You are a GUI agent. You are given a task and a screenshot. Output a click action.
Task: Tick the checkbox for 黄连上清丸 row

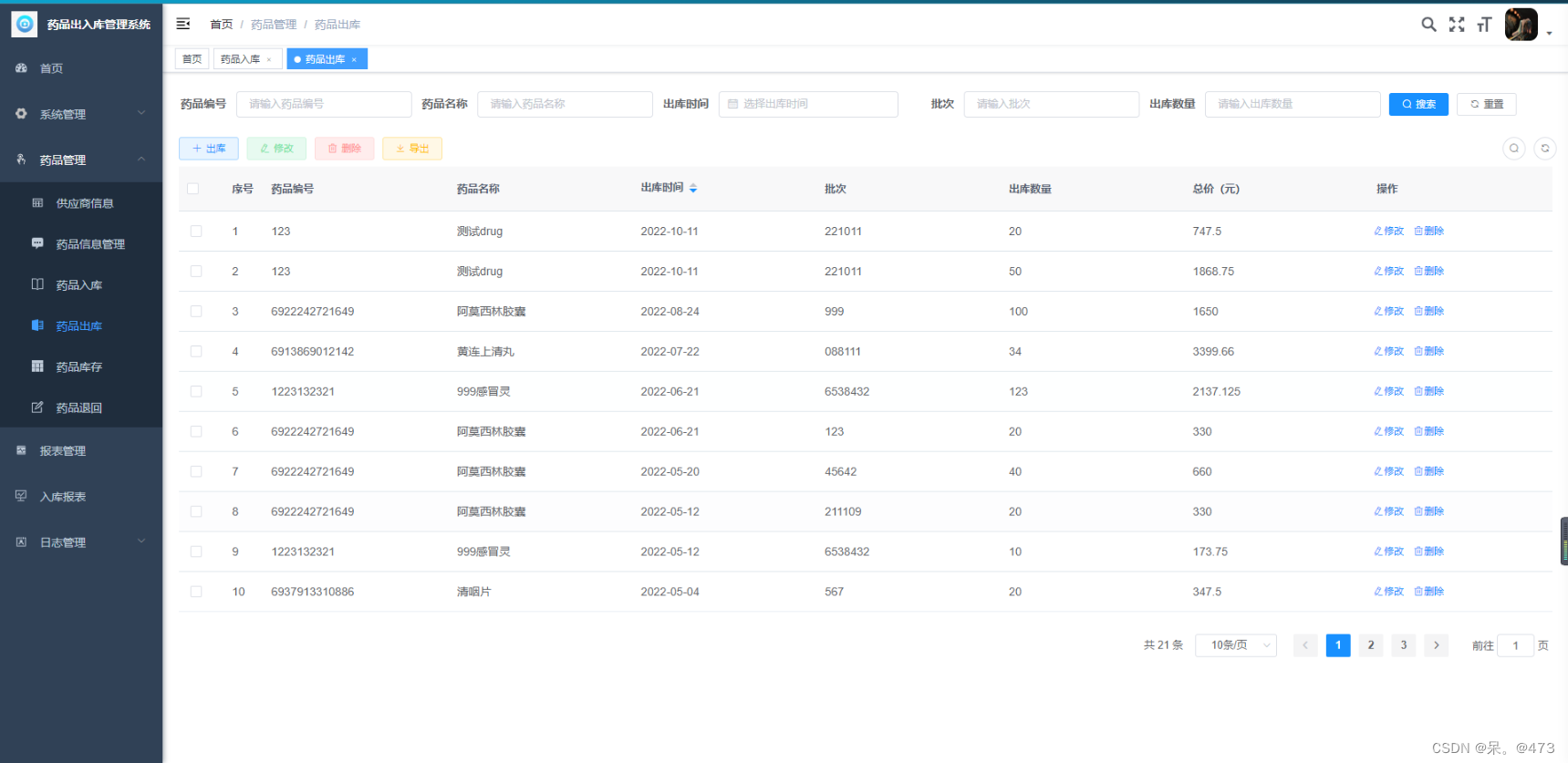[x=196, y=352]
